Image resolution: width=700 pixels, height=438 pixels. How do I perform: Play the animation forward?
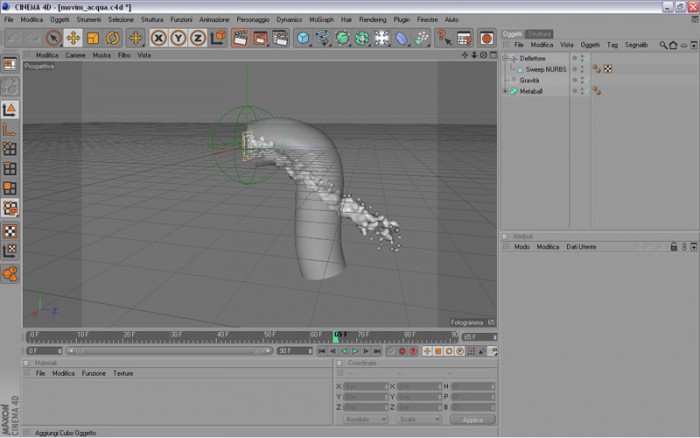[355, 351]
